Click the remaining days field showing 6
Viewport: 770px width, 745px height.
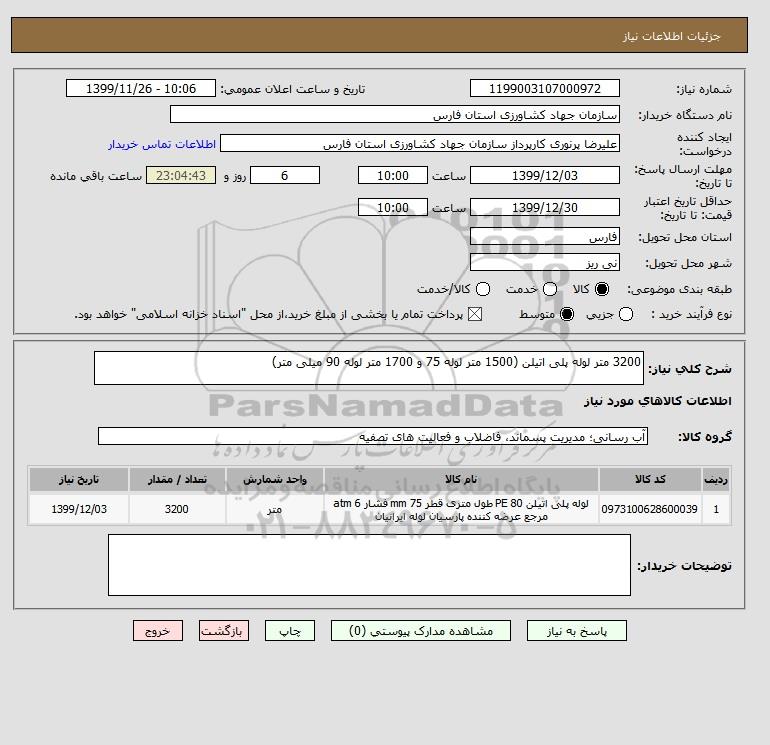pyautogui.click(x=285, y=175)
